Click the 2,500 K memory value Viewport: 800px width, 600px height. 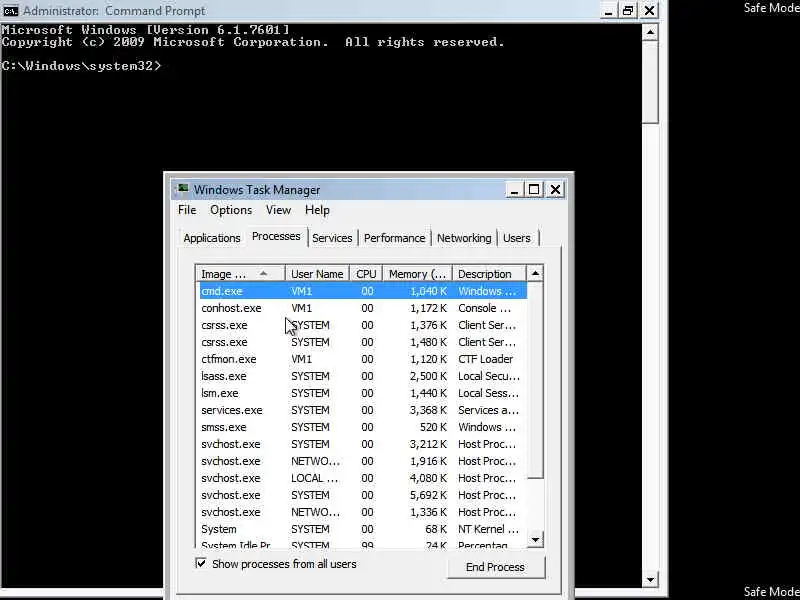coord(428,376)
